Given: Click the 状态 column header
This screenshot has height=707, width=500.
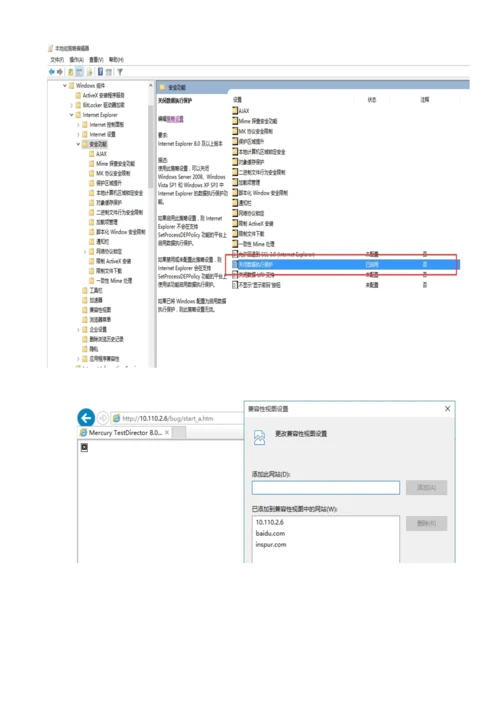Looking at the screenshot, I should (372, 100).
